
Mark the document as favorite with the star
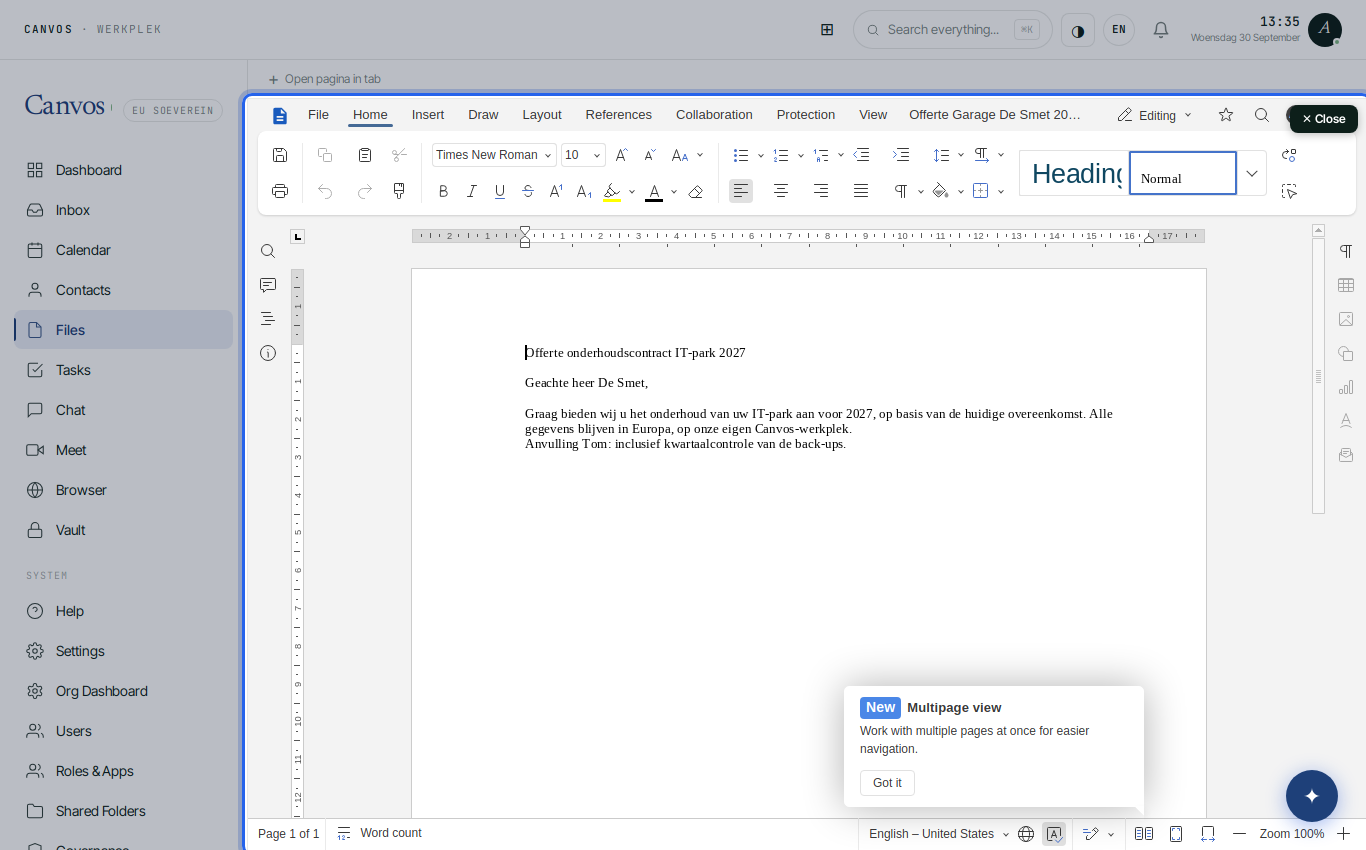(1226, 115)
